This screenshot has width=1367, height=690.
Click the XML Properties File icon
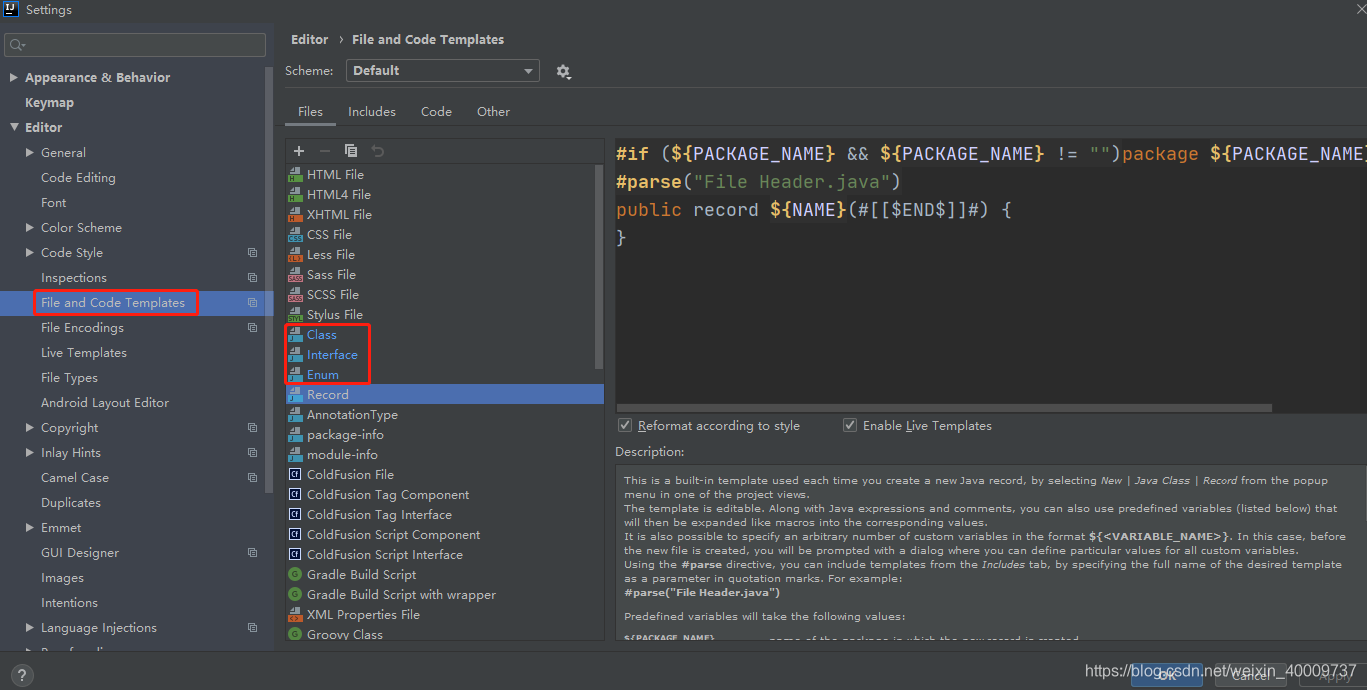(295, 615)
